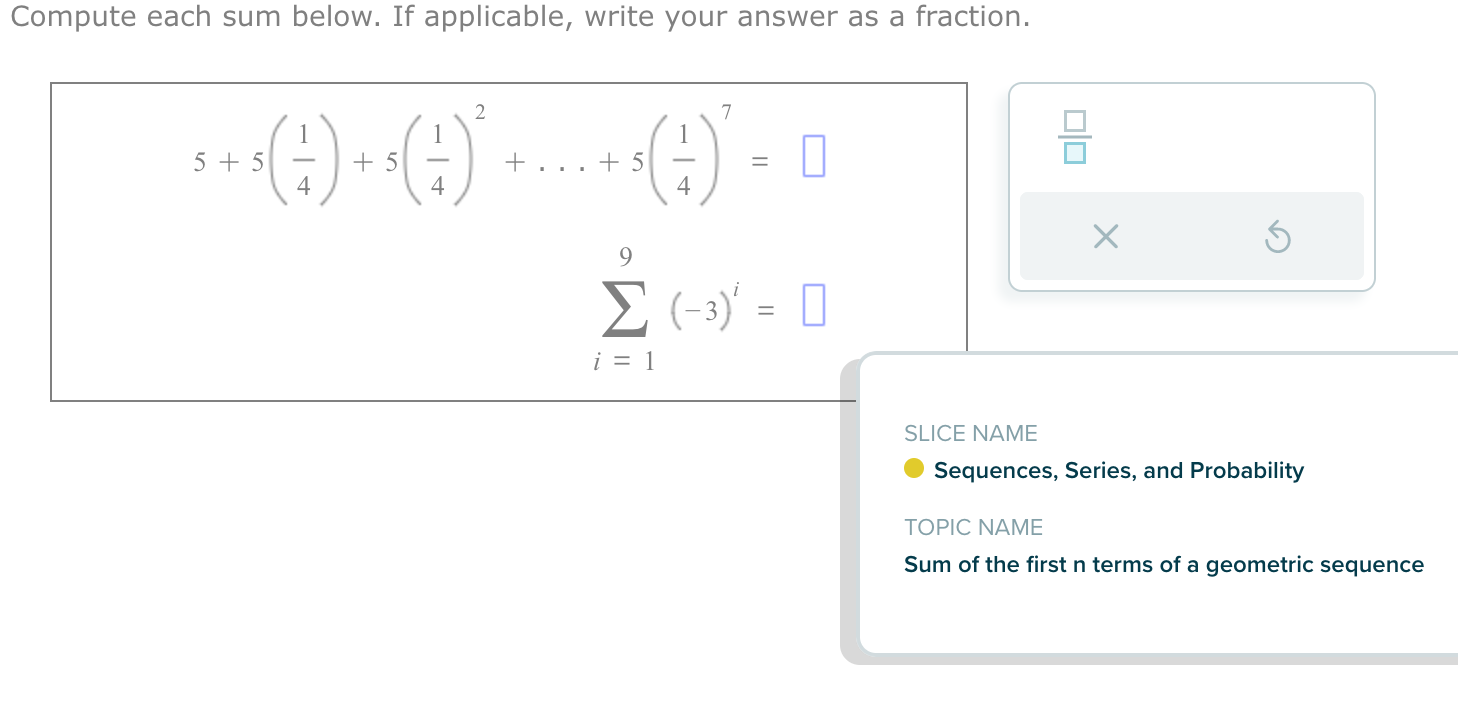Screen dimensions: 1458x722
Task: Insert a fraction using the palette icon
Action: coord(1073,138)
